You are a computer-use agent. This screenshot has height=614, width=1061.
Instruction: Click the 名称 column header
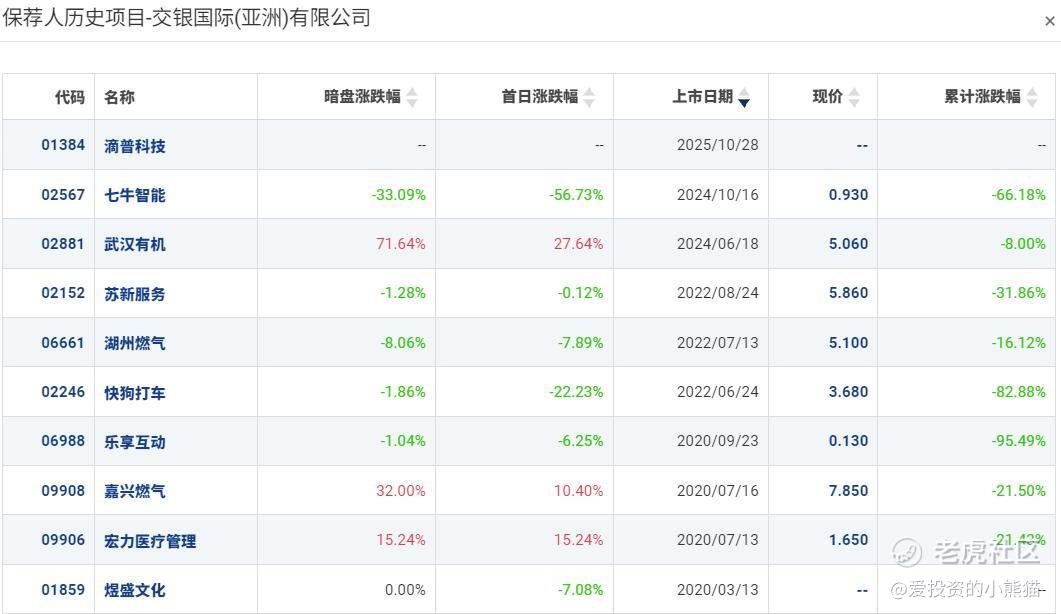(x=119, y=97)
